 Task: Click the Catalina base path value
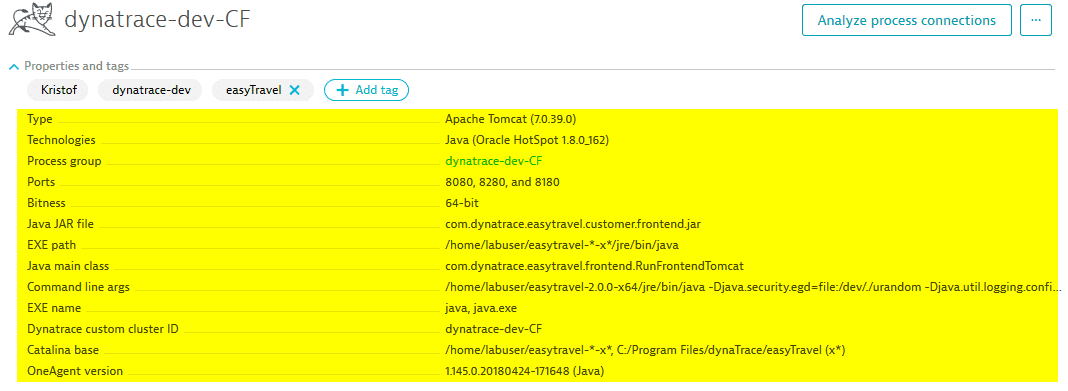(645, 350)
